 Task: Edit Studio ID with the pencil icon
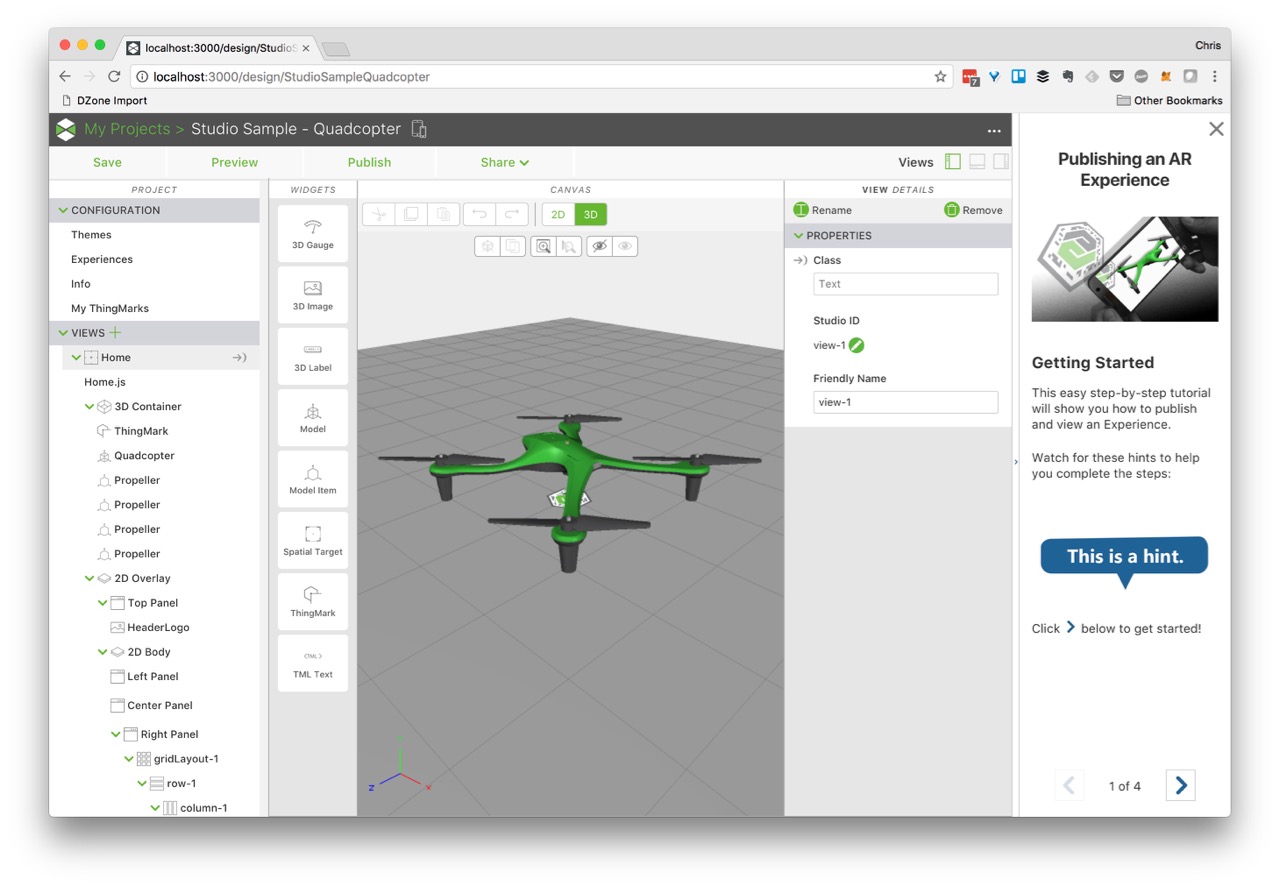pyautogui.click(x=856, y=346)
